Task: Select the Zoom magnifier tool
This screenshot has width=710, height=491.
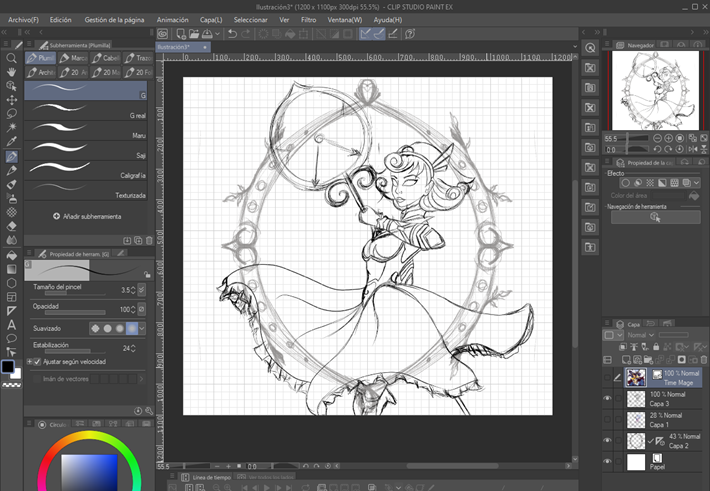Action: [11, 58]
